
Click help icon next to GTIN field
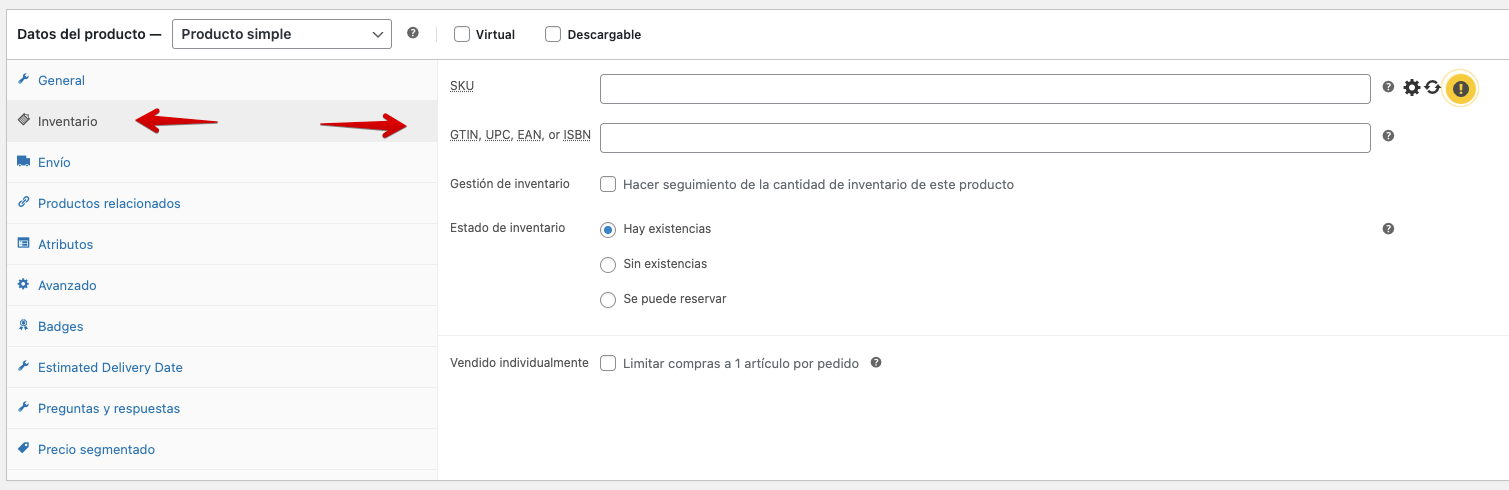[1388, 135]
